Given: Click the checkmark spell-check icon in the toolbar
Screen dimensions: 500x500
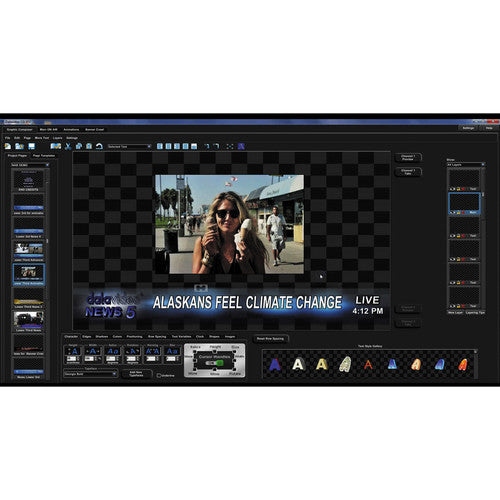Looking at the screenshot, I should coord(56,146).
